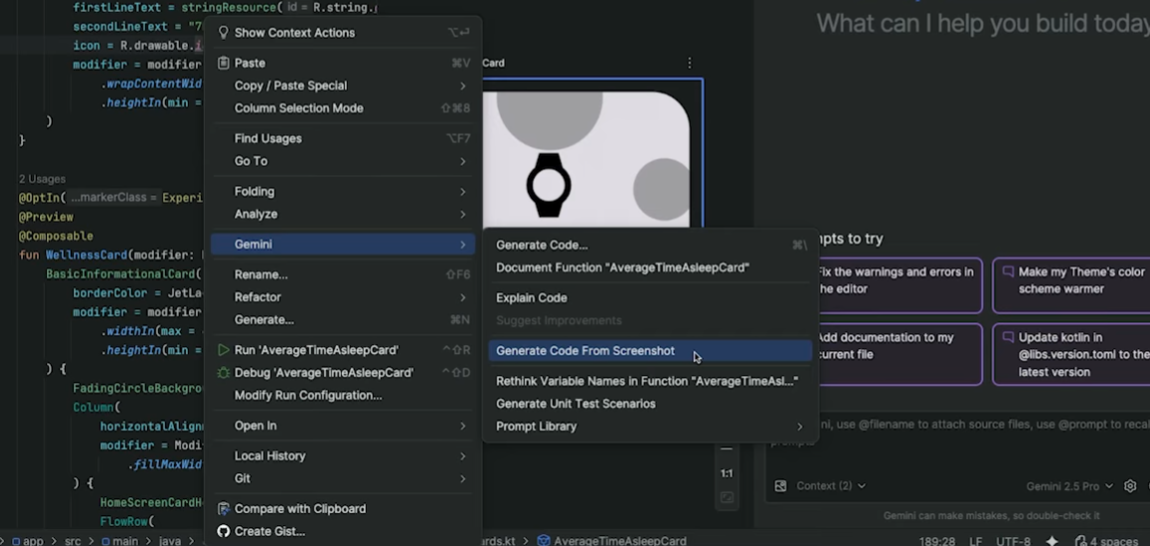The width and height of the screenshot is (1150, 546).
Task: Open the highlighted Gemini submenu entry
Action: 343,244
